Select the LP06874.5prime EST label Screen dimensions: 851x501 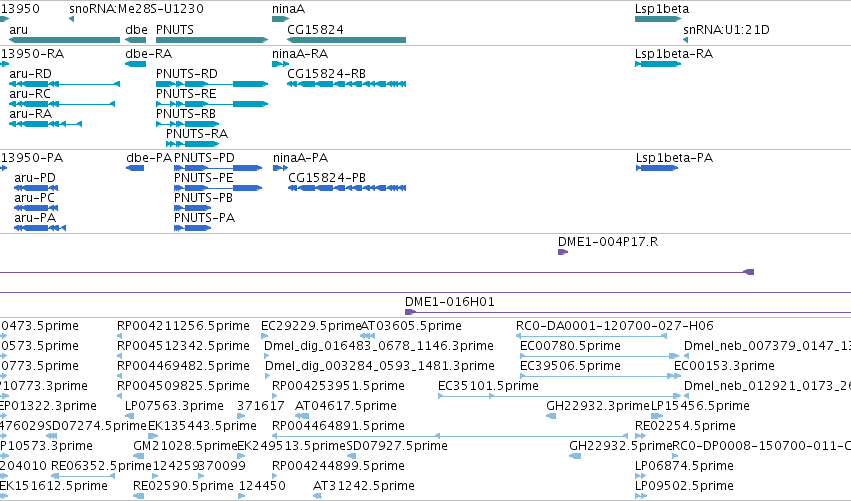pos(684,467)
